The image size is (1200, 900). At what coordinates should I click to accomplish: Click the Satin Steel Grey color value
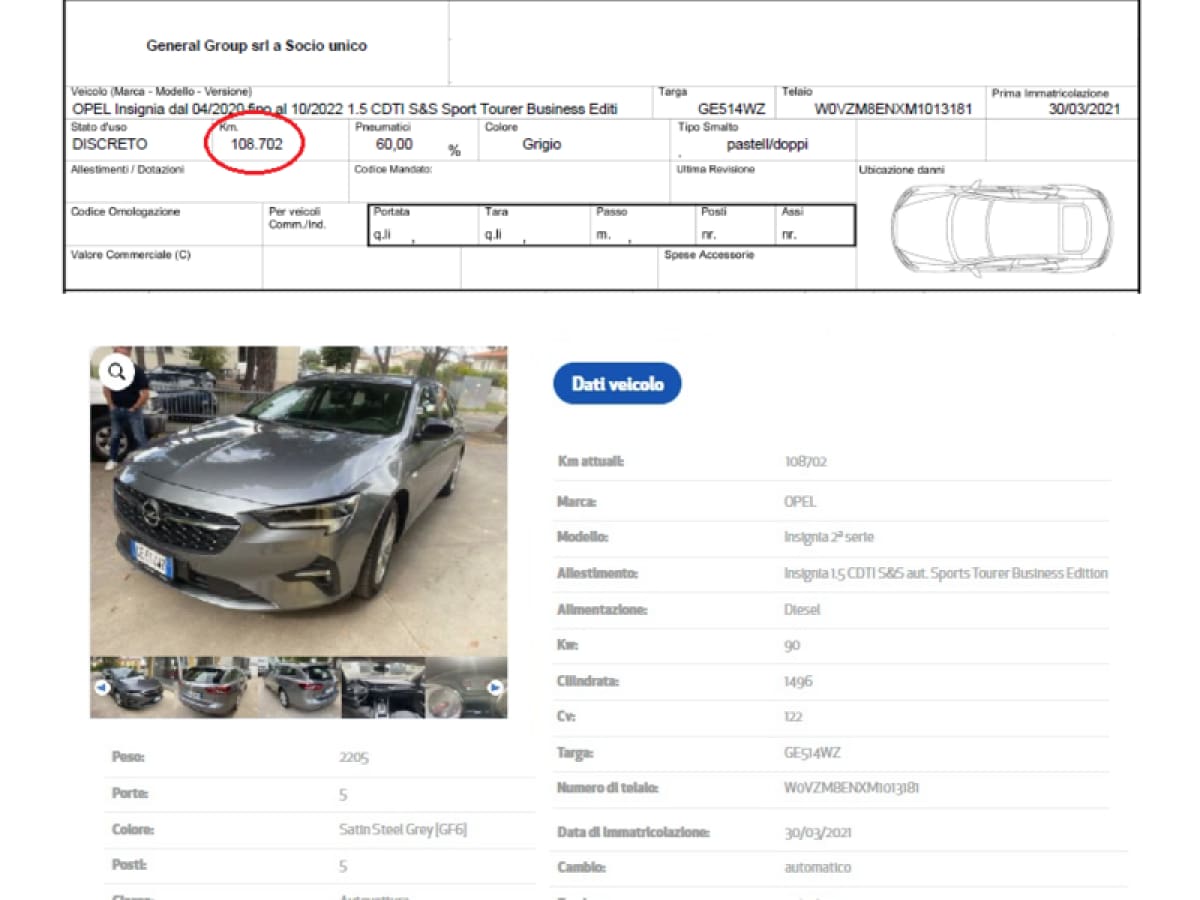pyautogui.click(x=403, y=830)
